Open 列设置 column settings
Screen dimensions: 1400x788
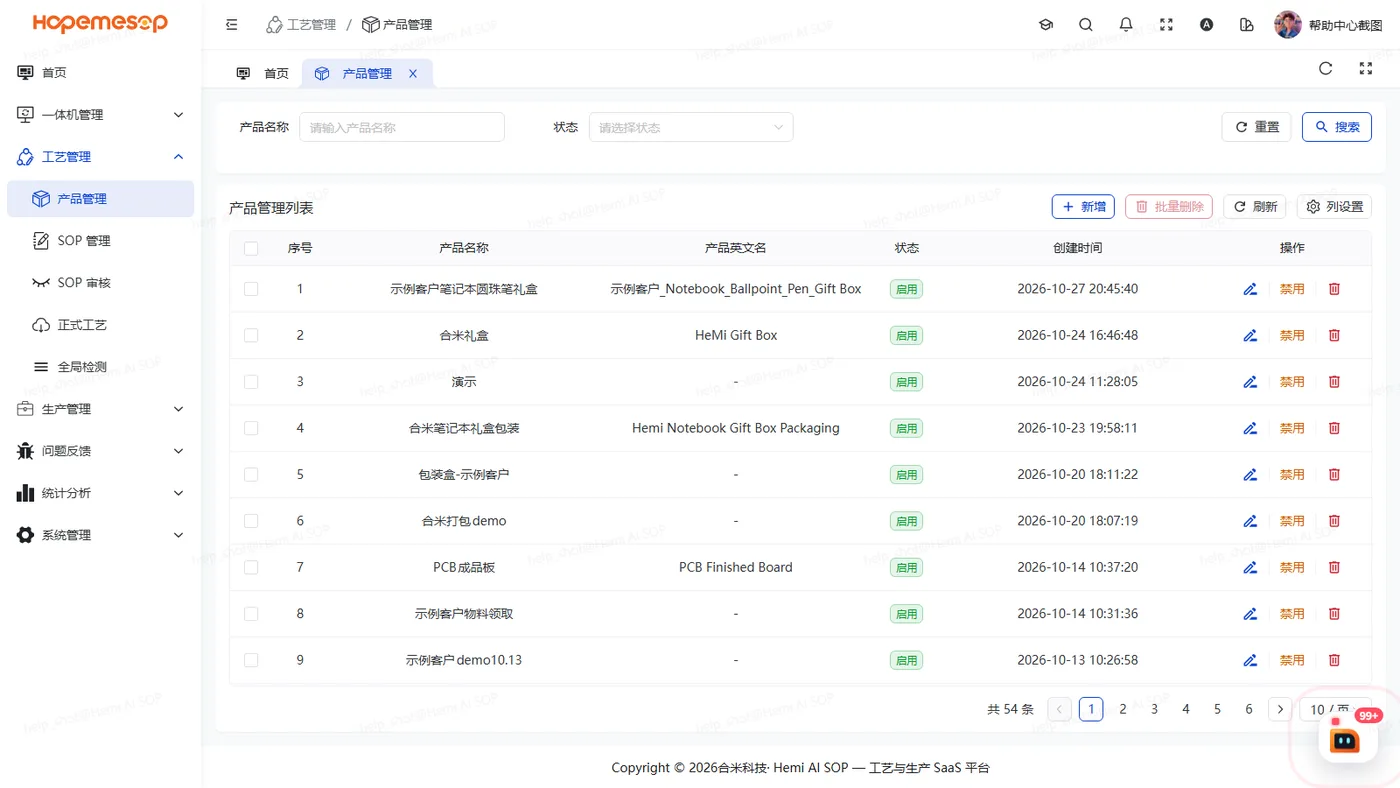point(1334,207)
